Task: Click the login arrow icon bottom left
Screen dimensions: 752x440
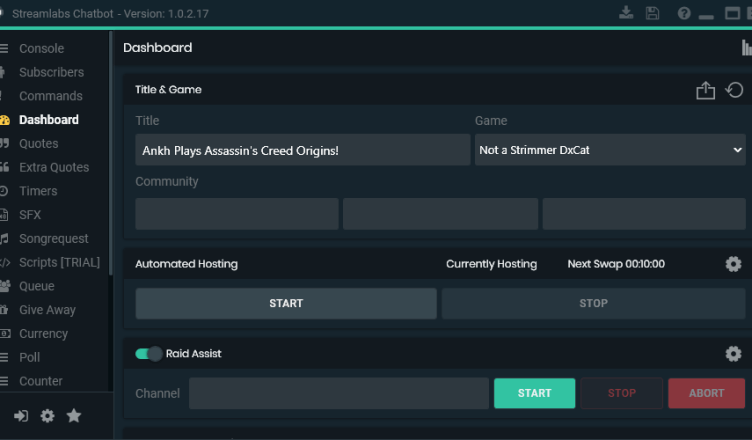Action: tap(21, 416)
